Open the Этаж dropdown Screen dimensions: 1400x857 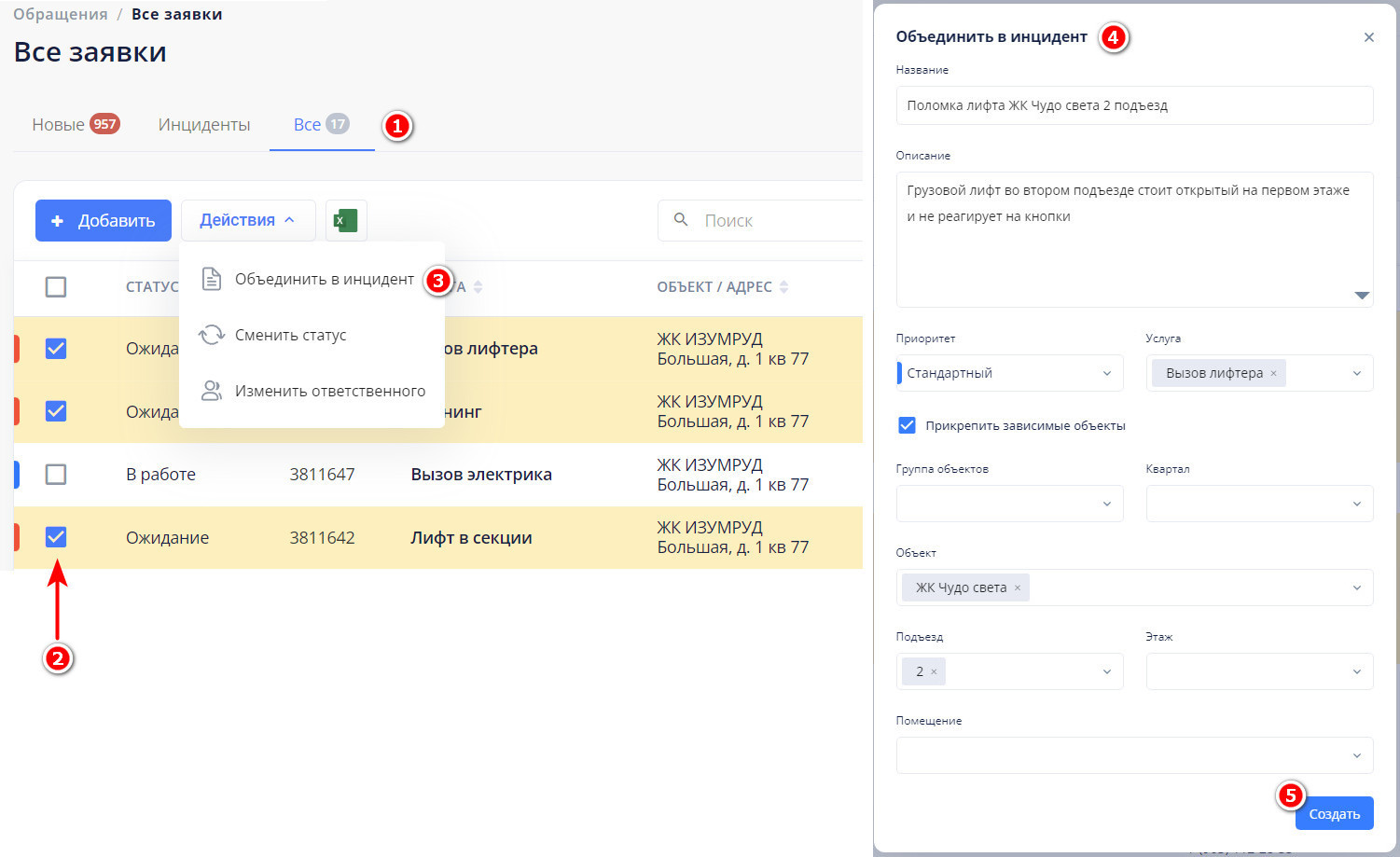click(x=1260, y=671)
